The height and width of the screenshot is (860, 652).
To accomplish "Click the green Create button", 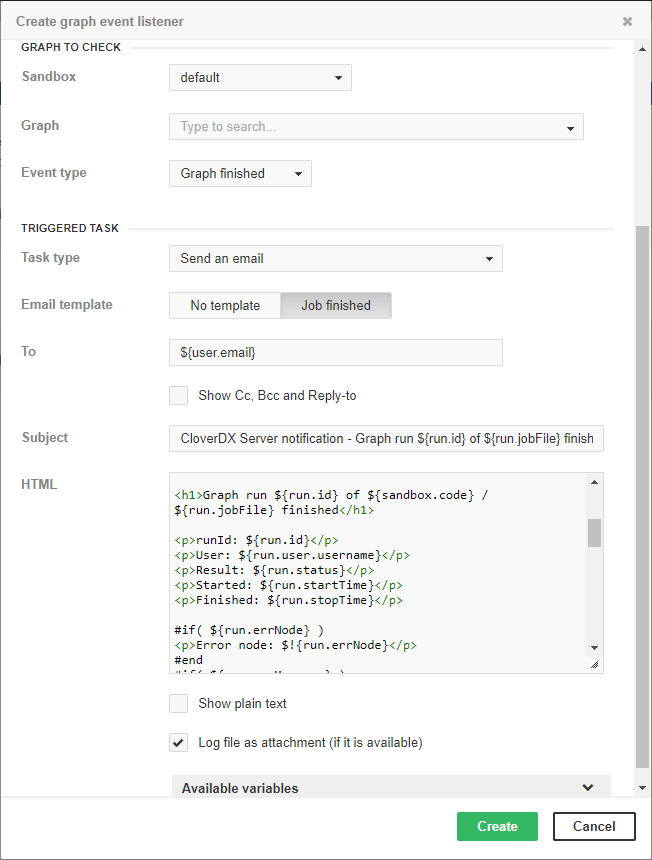I will pos(497,826).
